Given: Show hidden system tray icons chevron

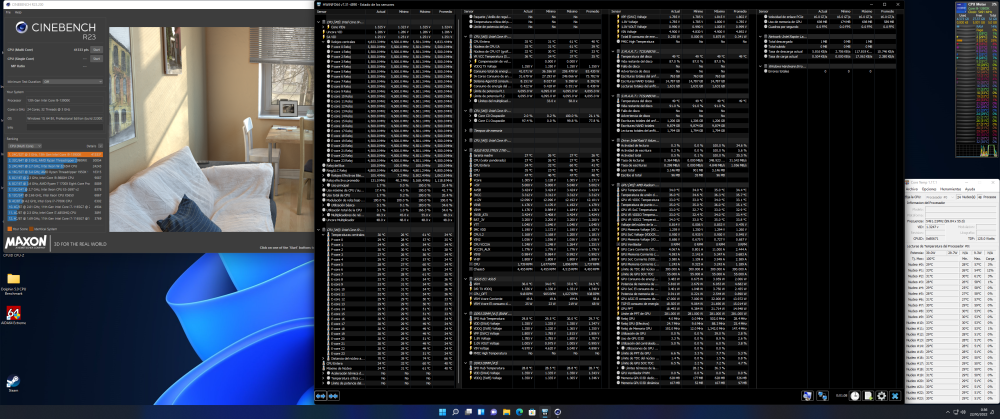Looking at the screenshot, I should coord(948,412).
